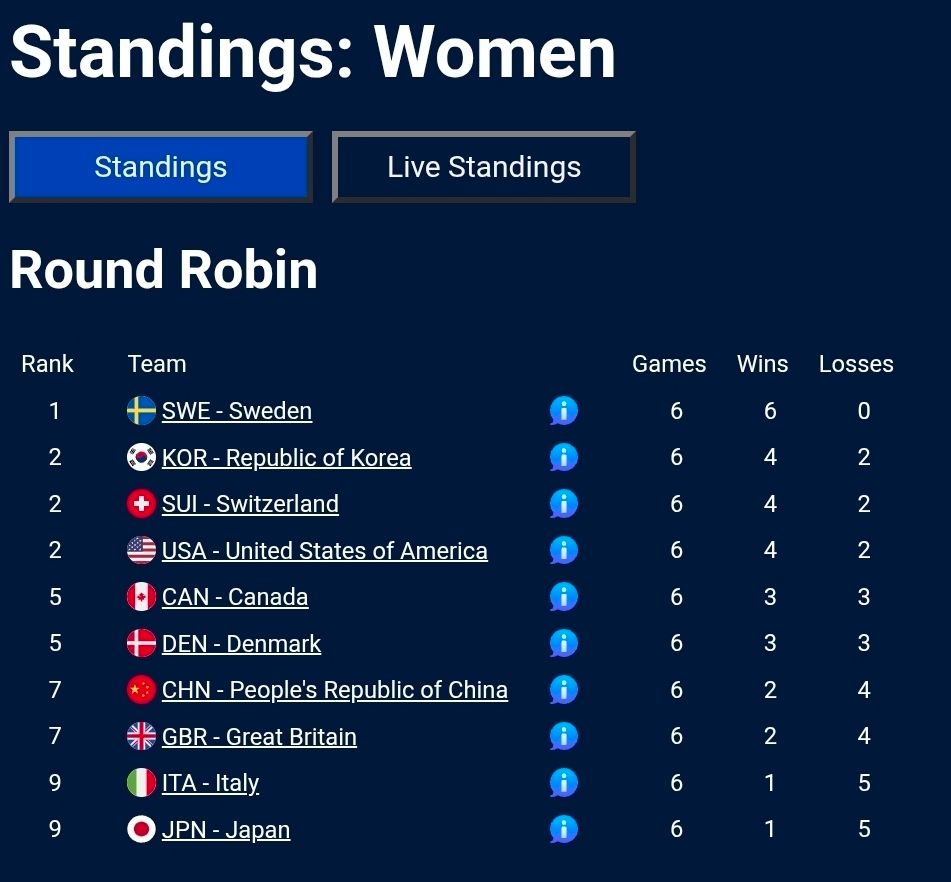Click info icon for People's Republic of China

coord(564,690)
